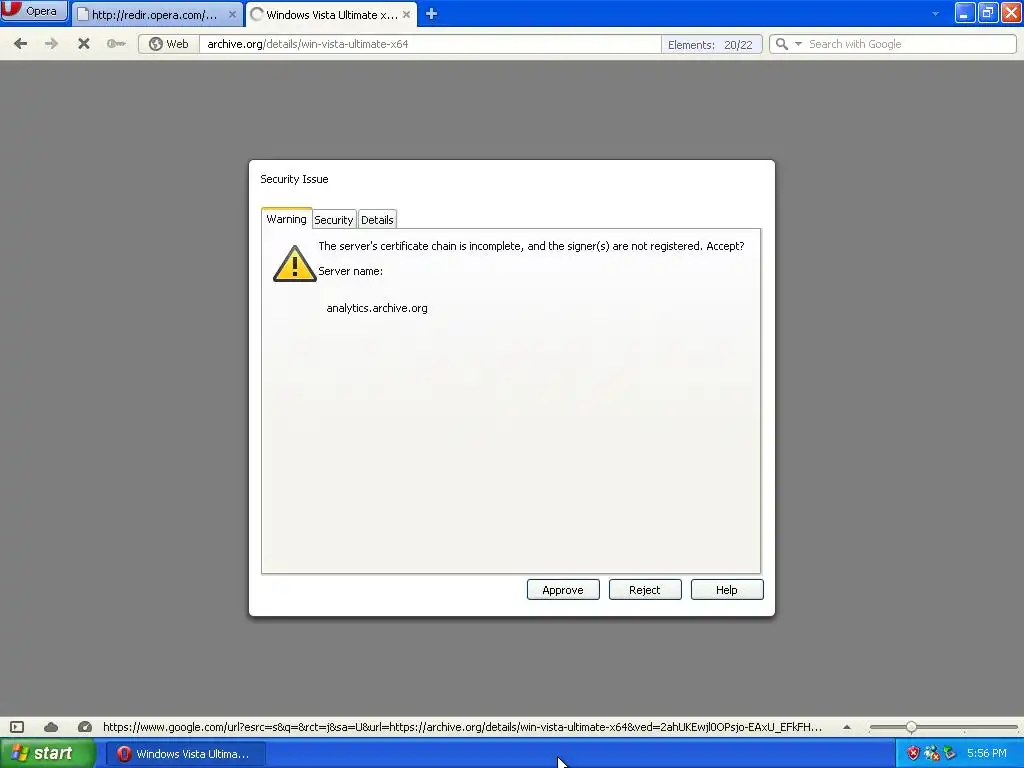Viewport: 1024px width, 768px height.
Task: Expand the zoom options arrow in status bar
Action: point(847,727)
